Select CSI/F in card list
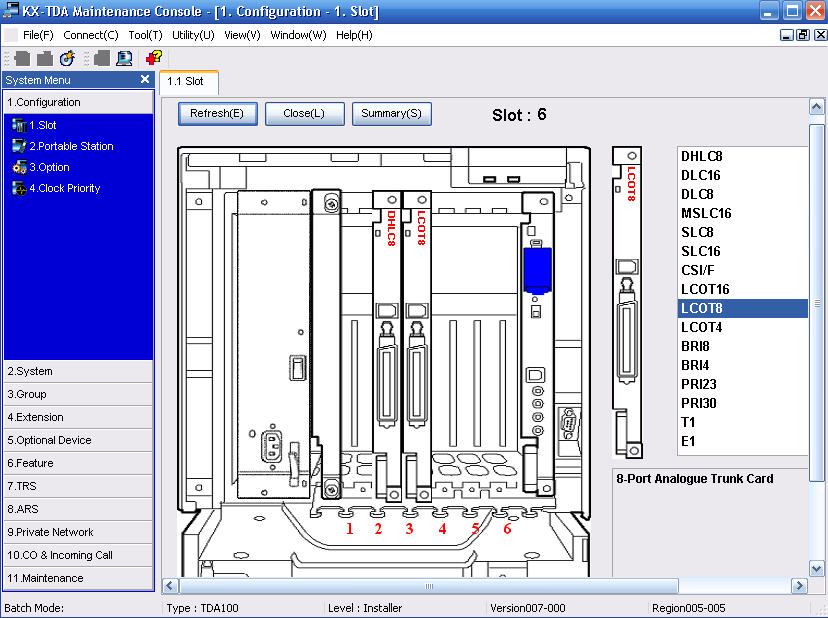 tap(742, 270)
